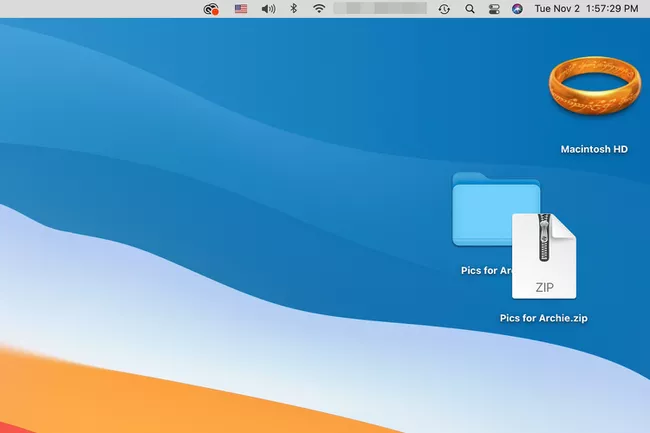Click the partially hidden folder name label

[x=486, y=271]
